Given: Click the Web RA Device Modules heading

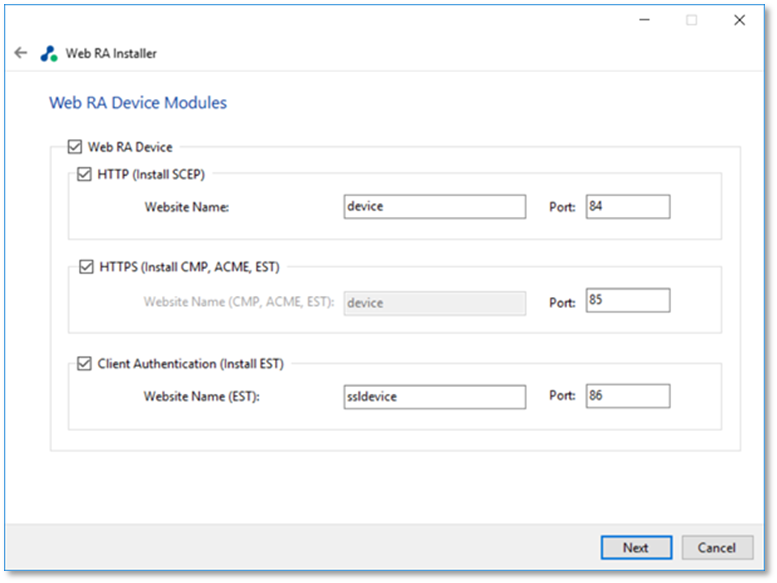Looking at the screenshot, I should (x=138, y=103).
